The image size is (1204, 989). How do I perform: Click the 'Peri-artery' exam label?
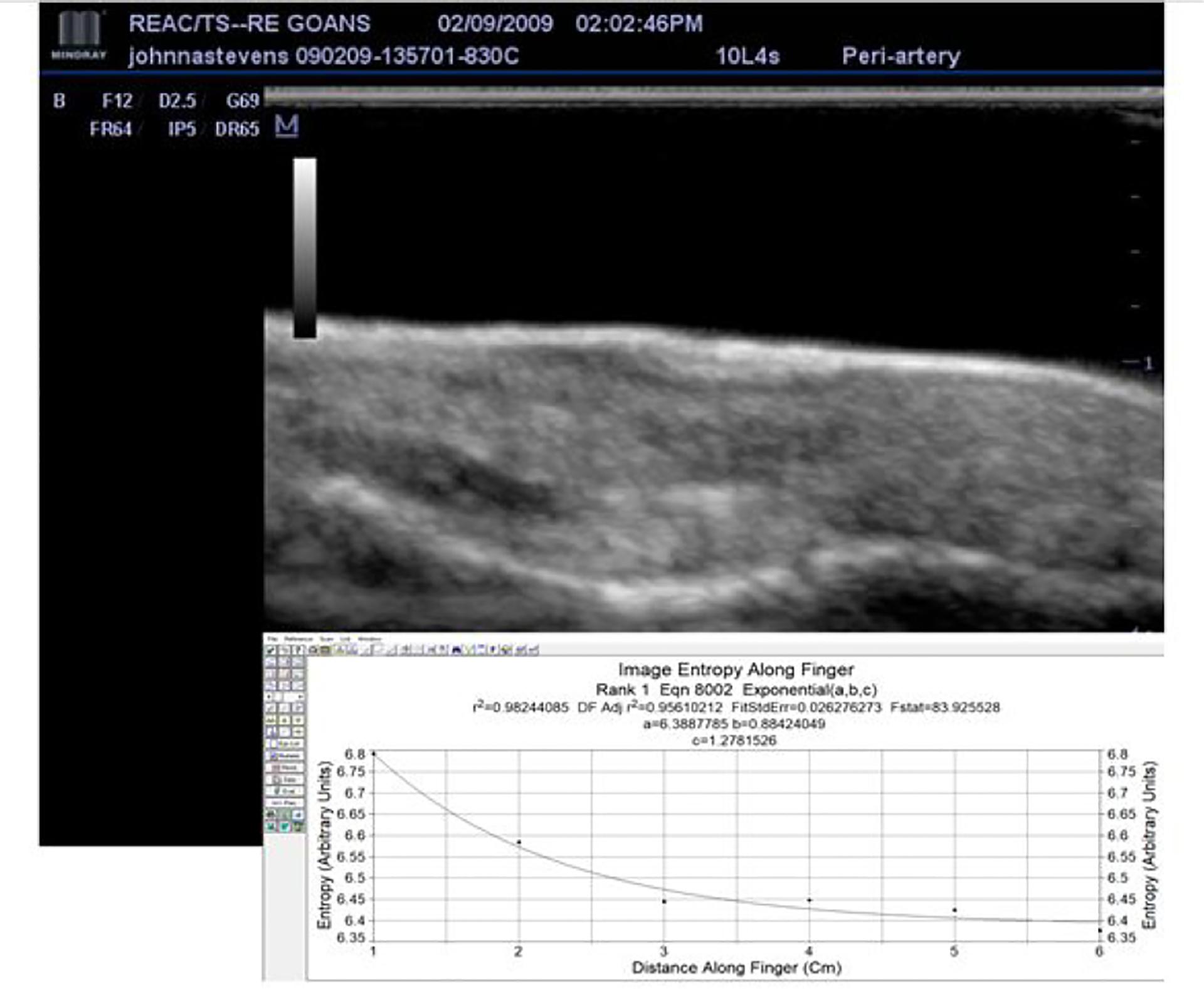[x=901, y=56]
